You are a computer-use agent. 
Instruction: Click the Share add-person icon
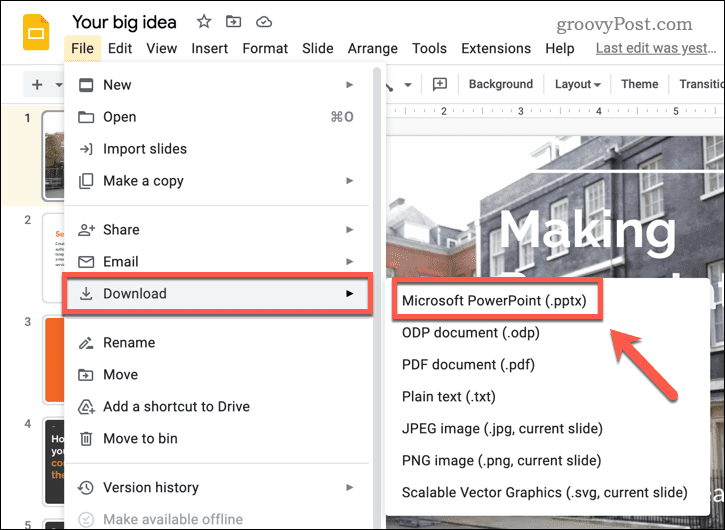86,229
